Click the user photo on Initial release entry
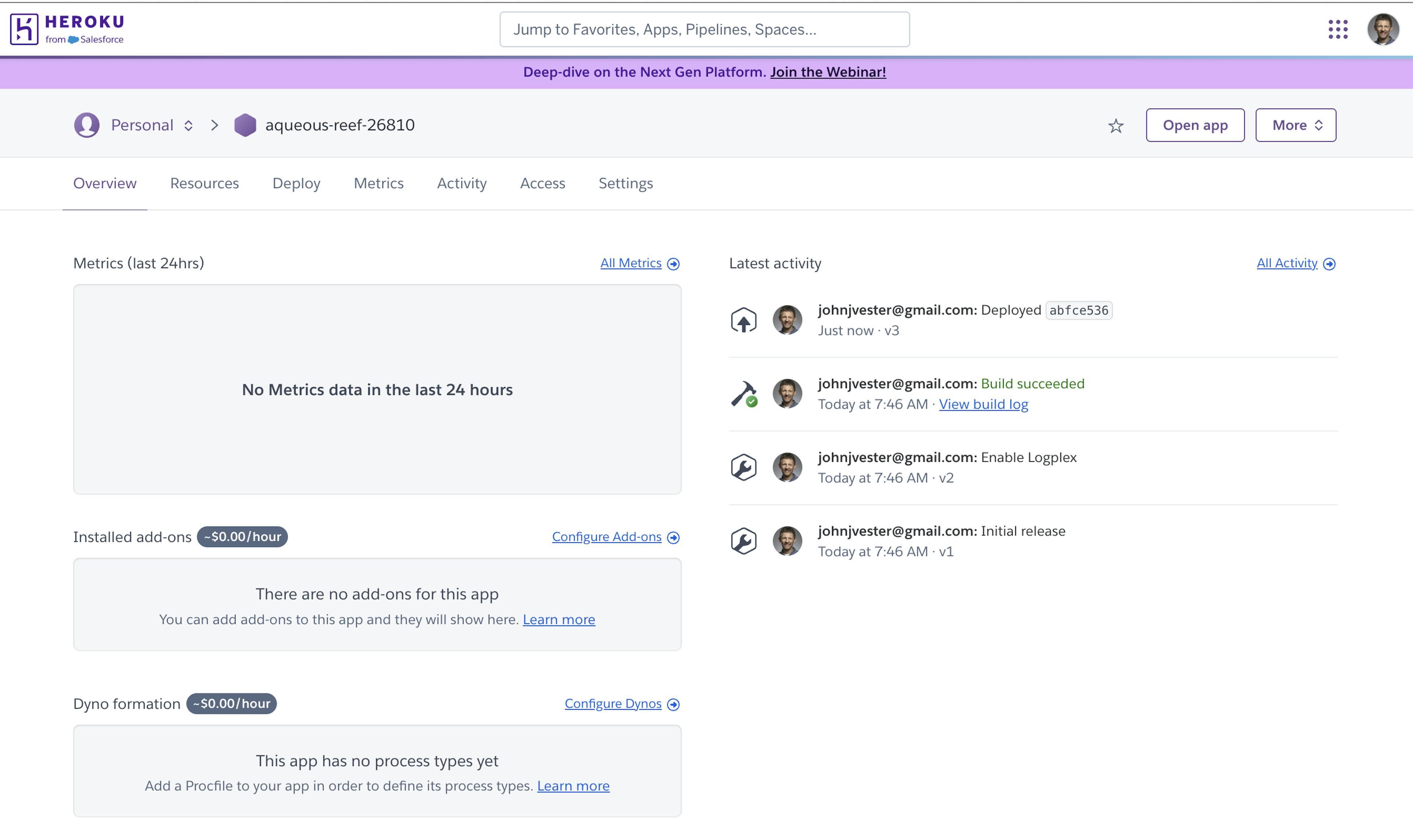This screenshot has height=840, width=1413. click(787, 541)
